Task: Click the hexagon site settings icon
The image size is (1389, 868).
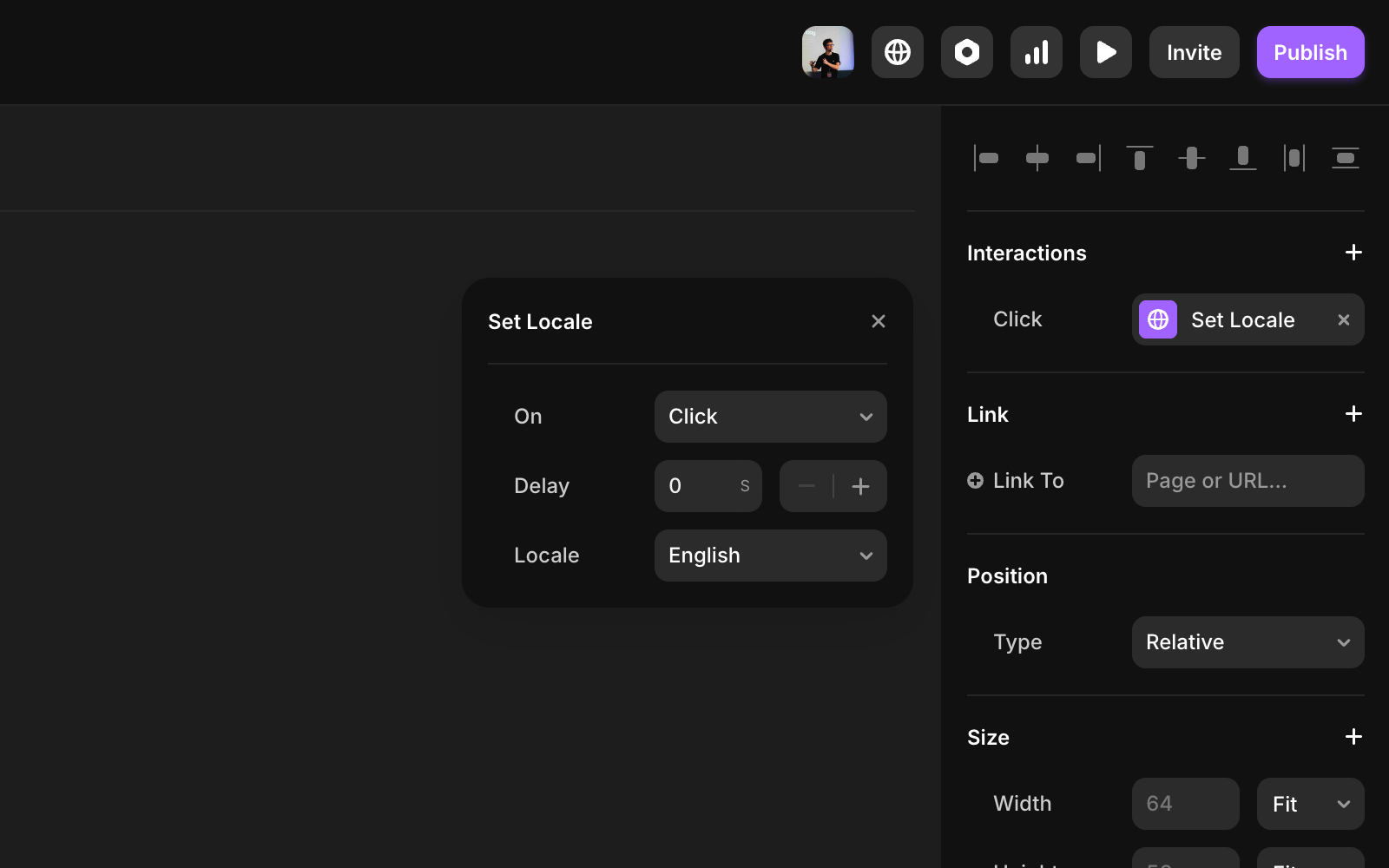Action: coord(966,52)
